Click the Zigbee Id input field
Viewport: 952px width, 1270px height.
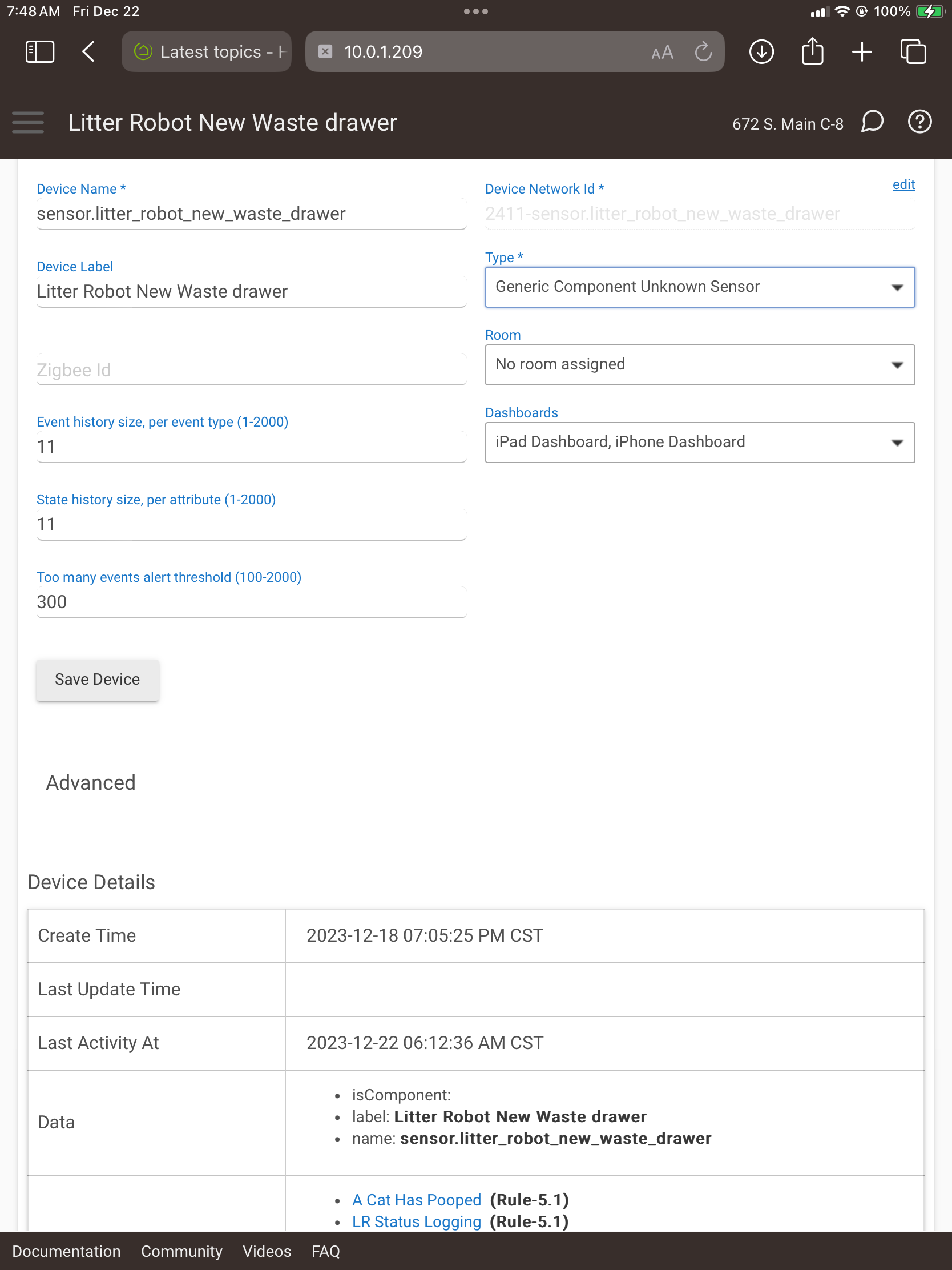point(251,369)
